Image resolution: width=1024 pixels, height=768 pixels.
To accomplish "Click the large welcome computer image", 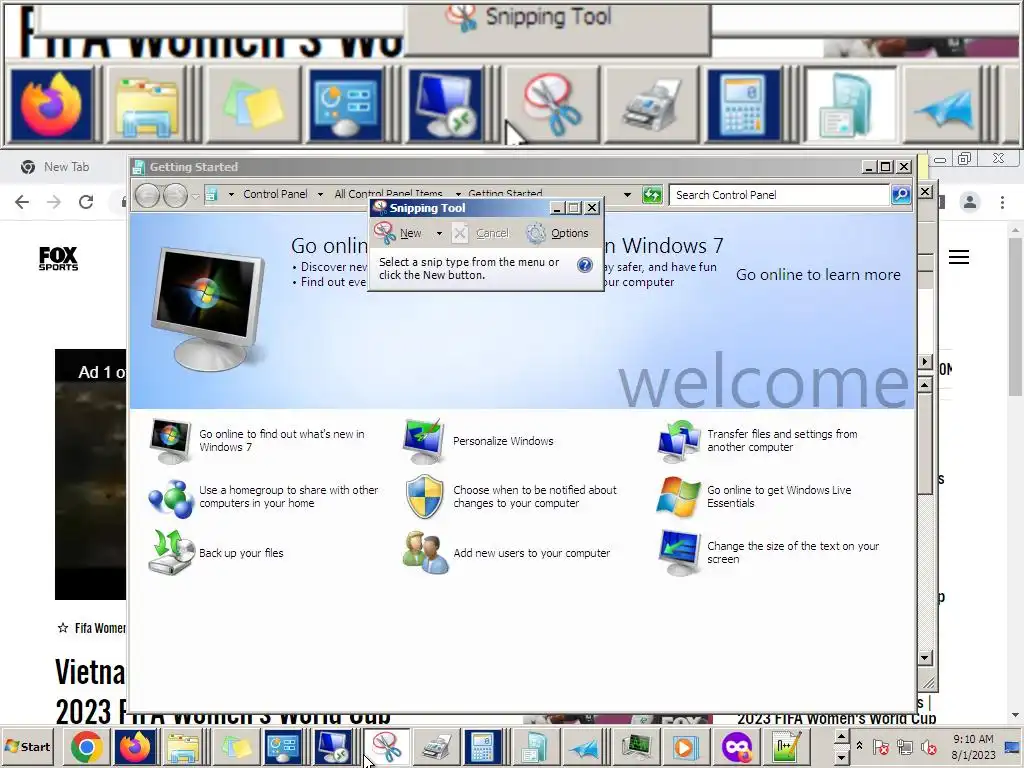I will coord(208,308).
